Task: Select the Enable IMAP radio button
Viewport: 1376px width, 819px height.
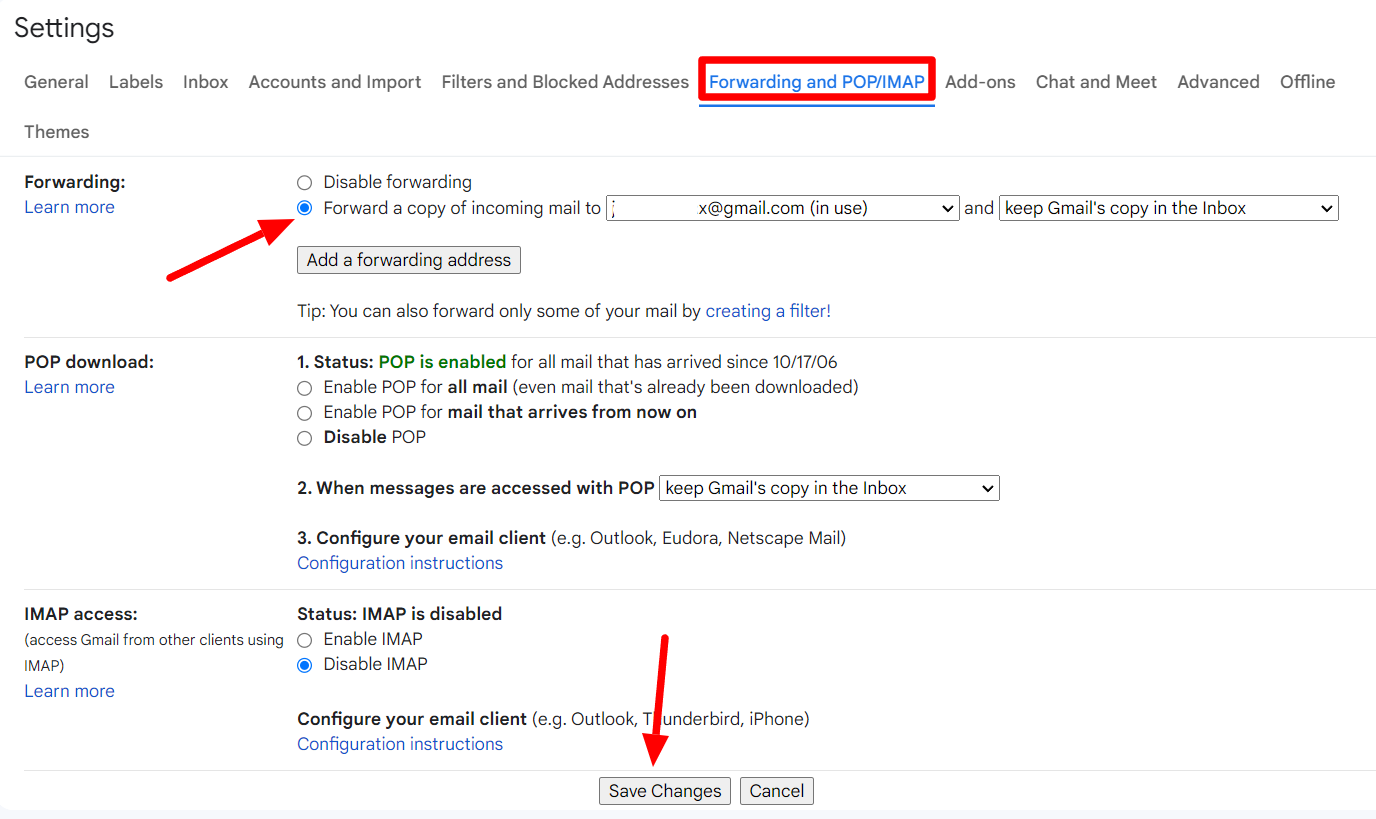Action: coord(305,640)
